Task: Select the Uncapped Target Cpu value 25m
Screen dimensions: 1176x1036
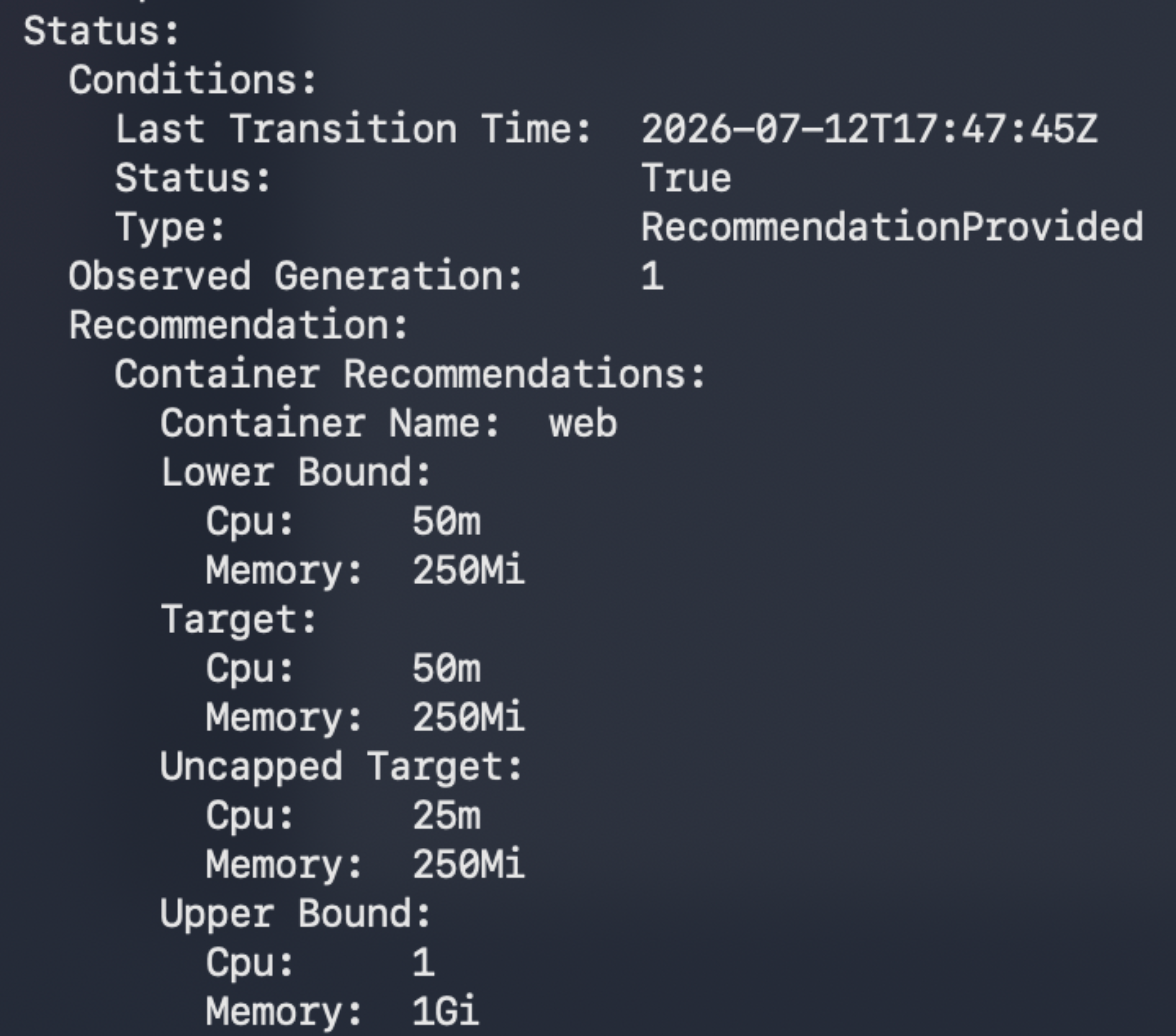Action: (x=446, y=815)
